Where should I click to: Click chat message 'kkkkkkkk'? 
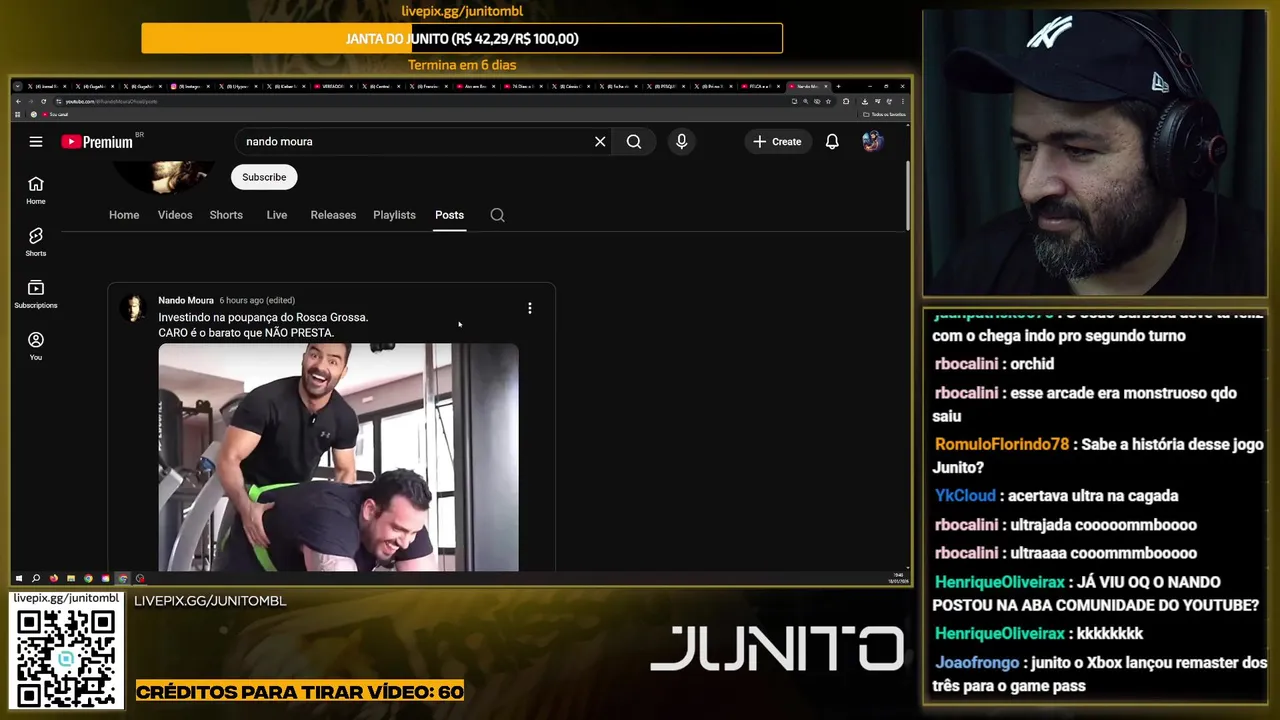pyautogui.click(x=1110, y=634)
